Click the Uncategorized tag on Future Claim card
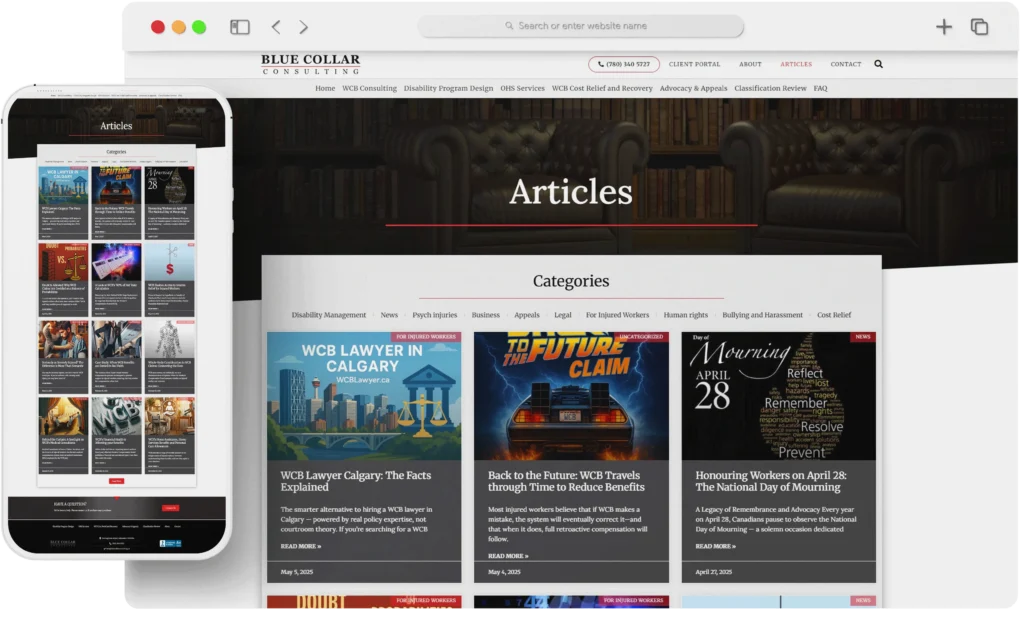The width and height of the screenshot is (1024, 617). point(641,337)
